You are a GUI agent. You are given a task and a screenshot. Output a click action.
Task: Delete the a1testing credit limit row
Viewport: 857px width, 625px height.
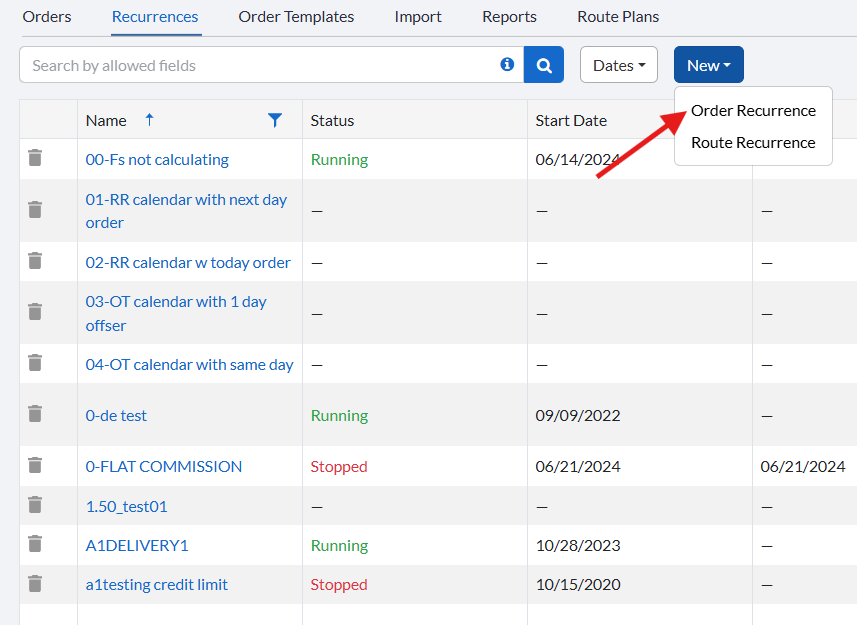click(x=35, y=583)
